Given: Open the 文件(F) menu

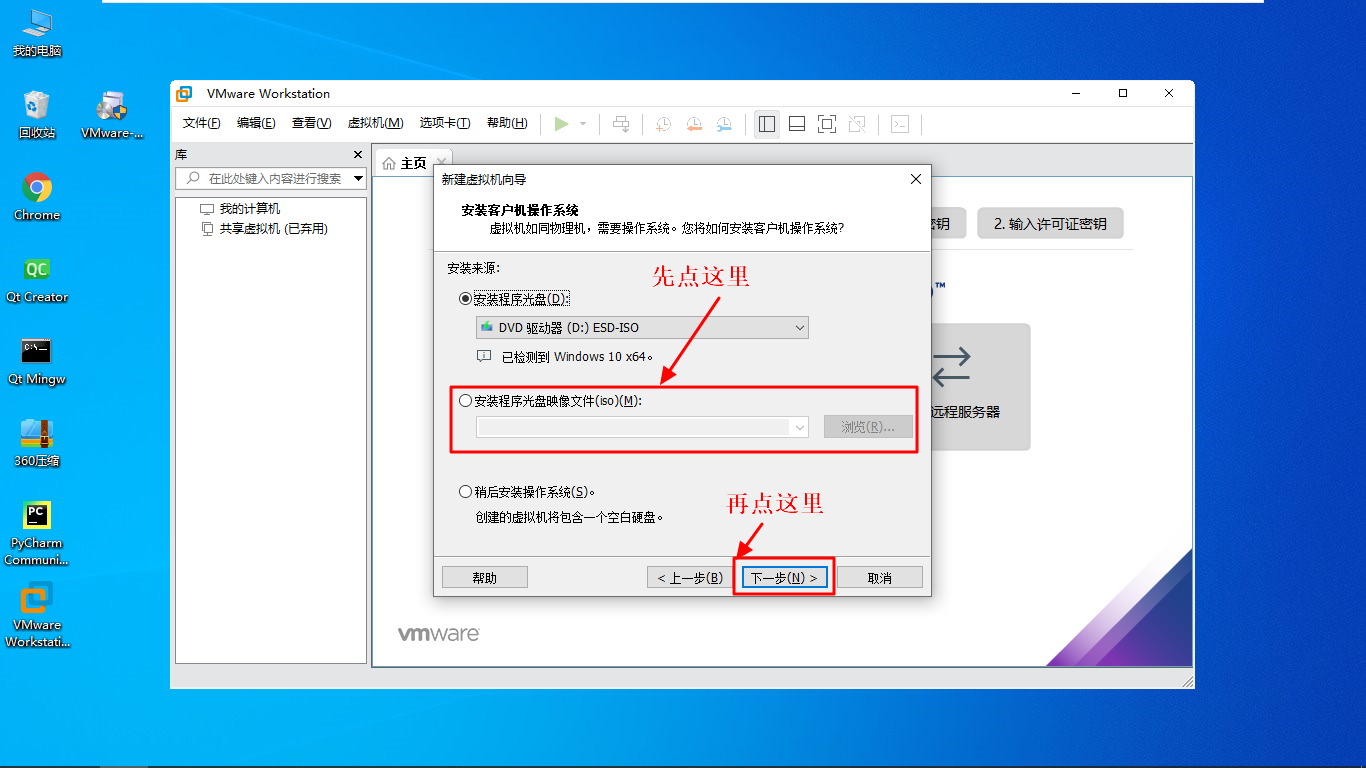Looking at the screenshot, I should [x=202, y=123].
